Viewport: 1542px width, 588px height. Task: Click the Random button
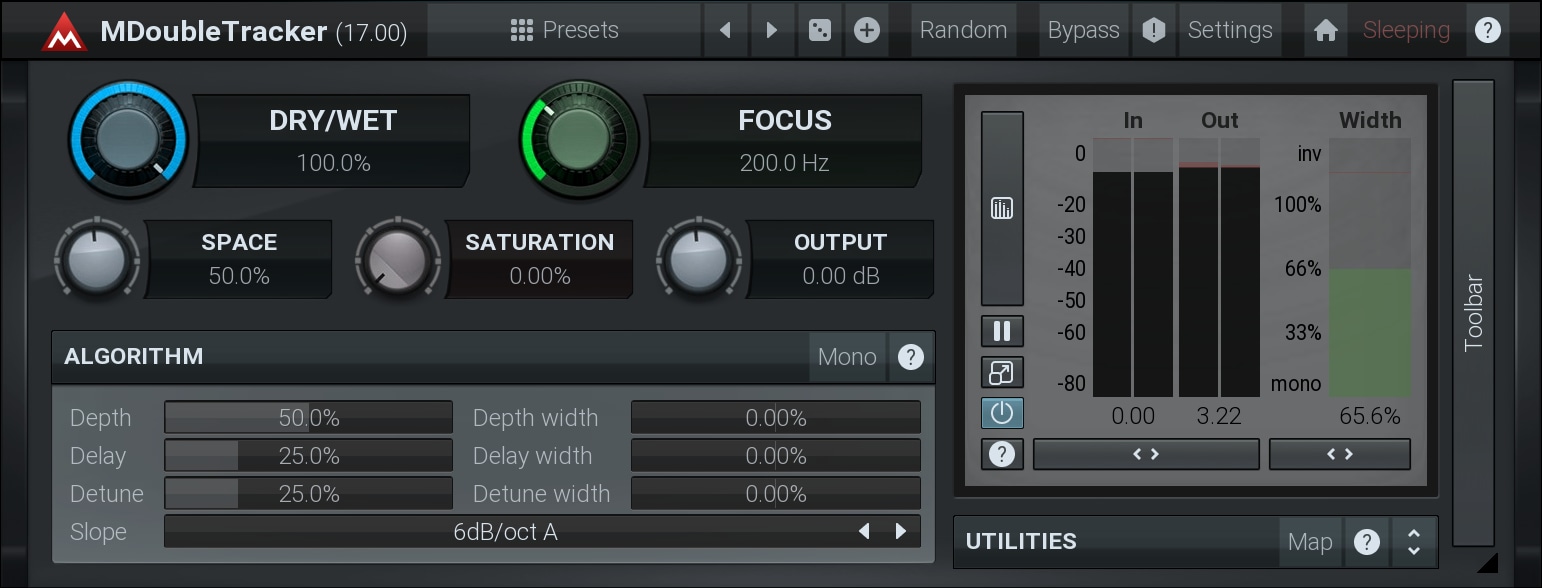[961, 30]
